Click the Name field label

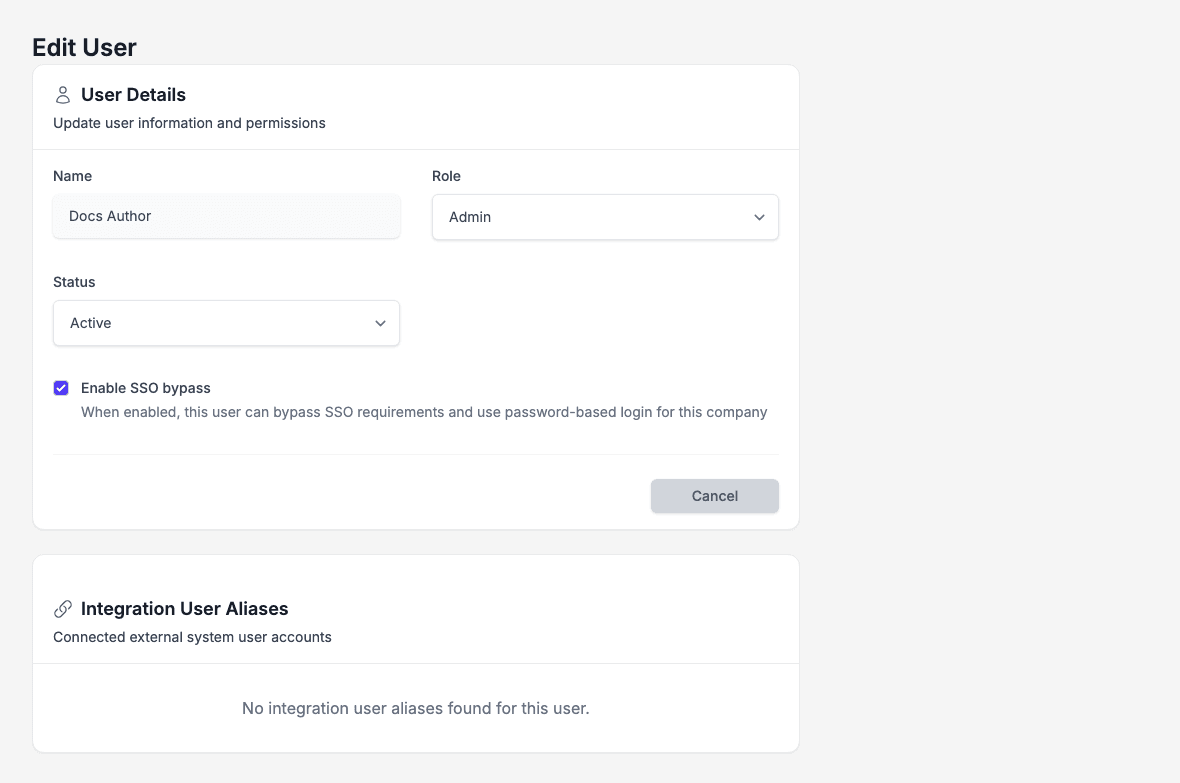[72, 176]
